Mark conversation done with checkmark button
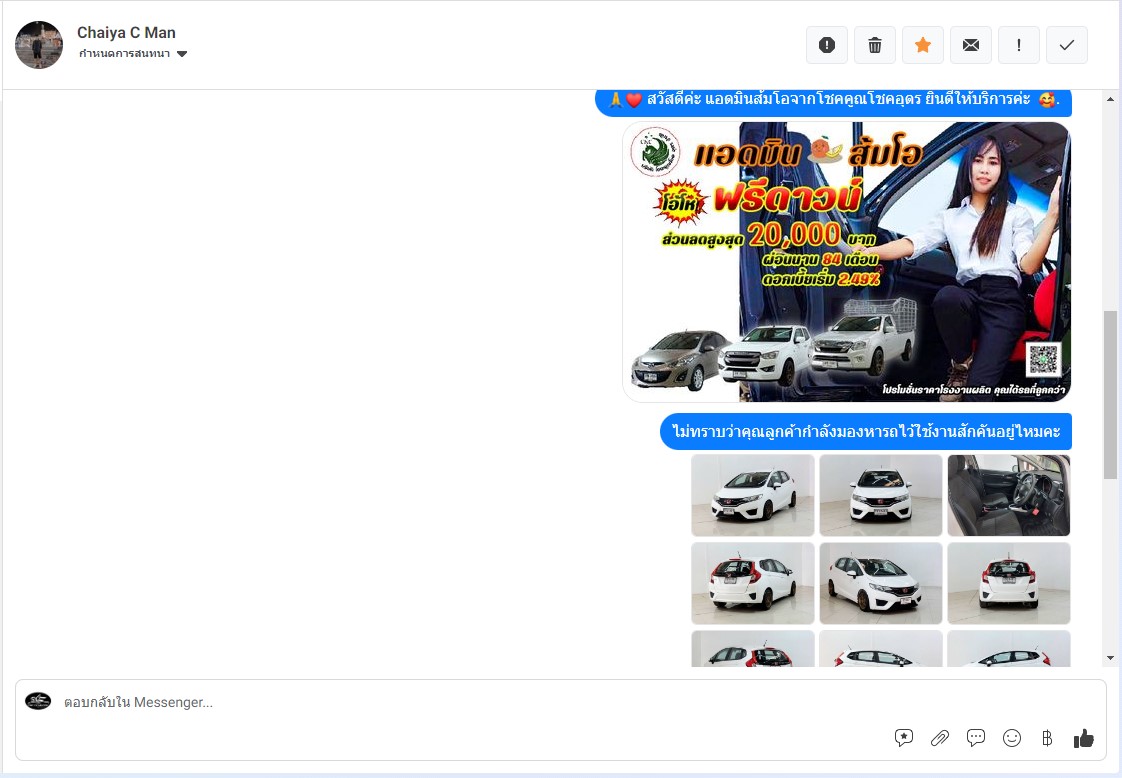The image size is (1122, 778). tap(1067, 45)
